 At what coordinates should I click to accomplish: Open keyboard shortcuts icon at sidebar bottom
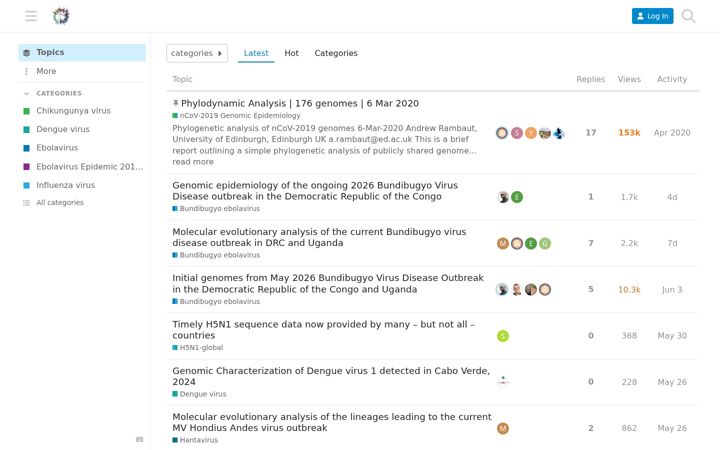140,439
